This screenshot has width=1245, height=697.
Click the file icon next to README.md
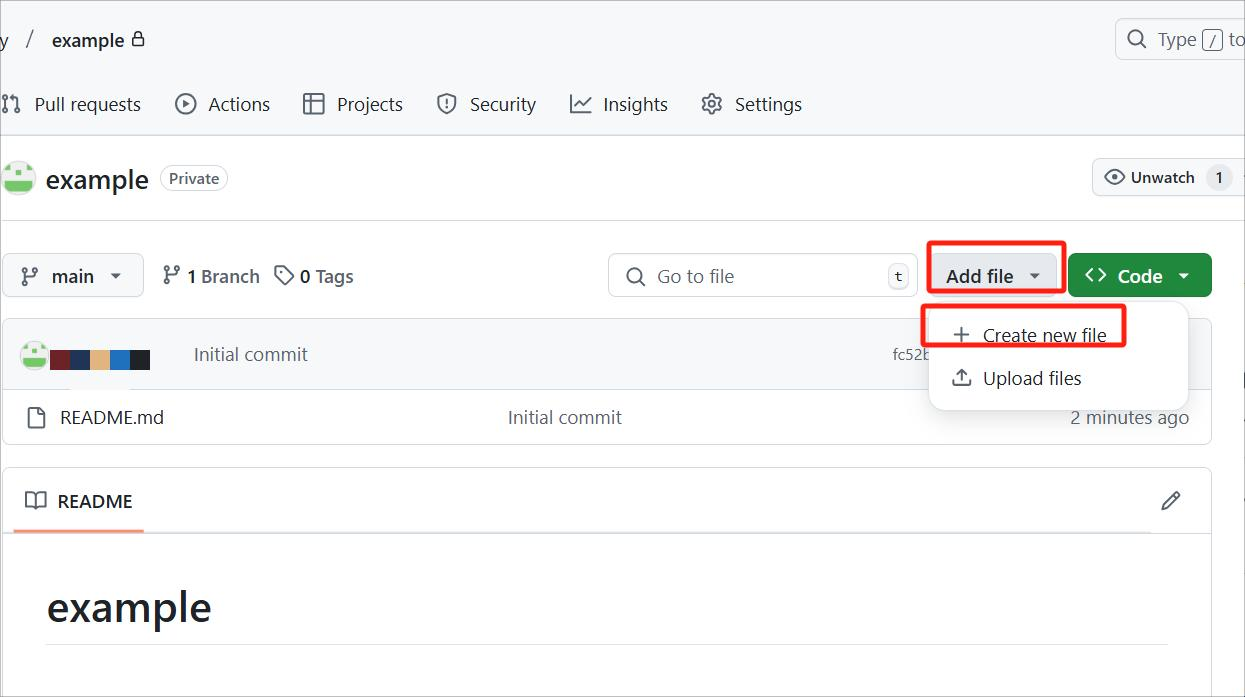click(36, 417)
